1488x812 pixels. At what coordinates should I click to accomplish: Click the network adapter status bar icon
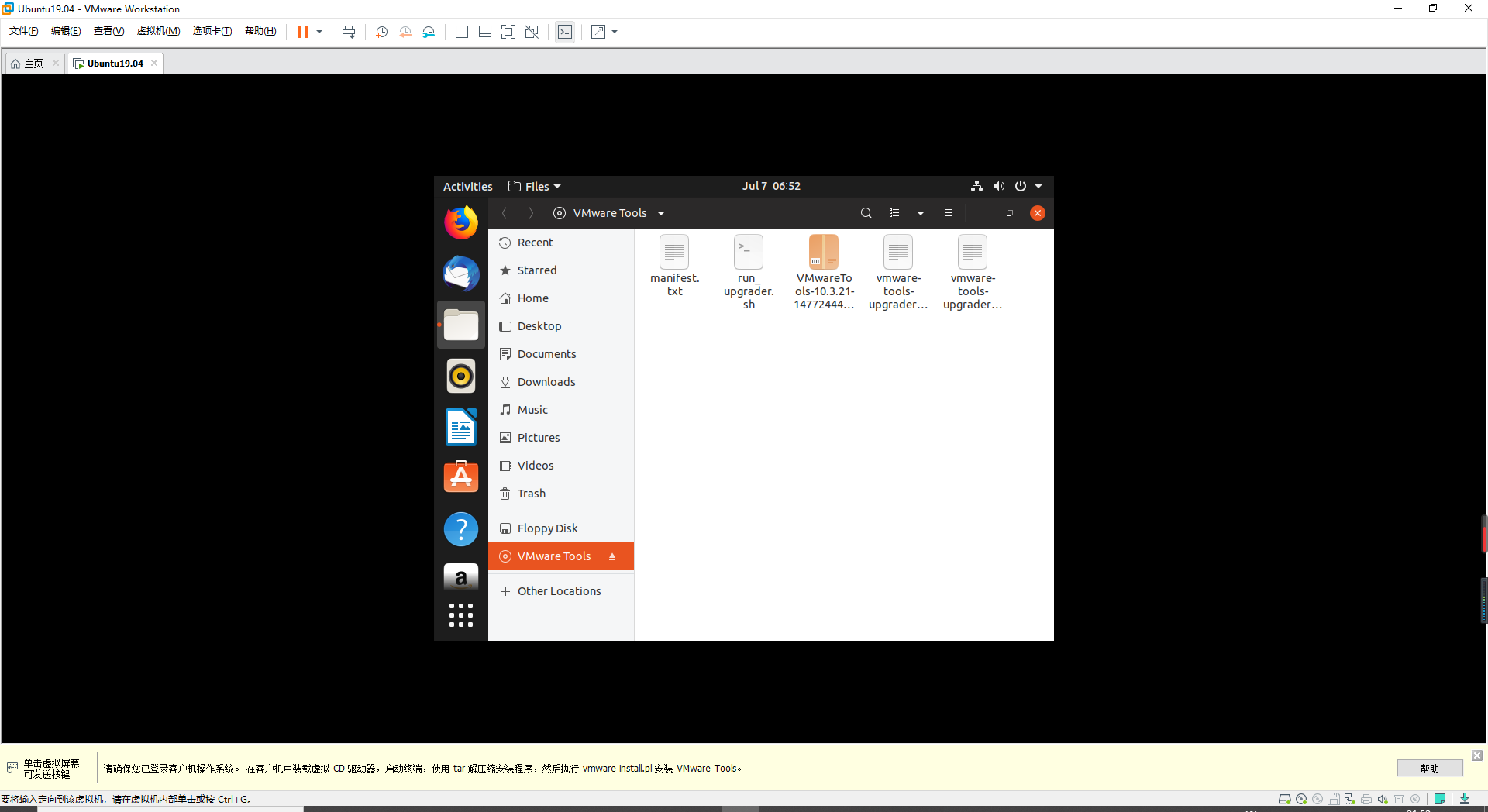click(x=1350, y=799)
